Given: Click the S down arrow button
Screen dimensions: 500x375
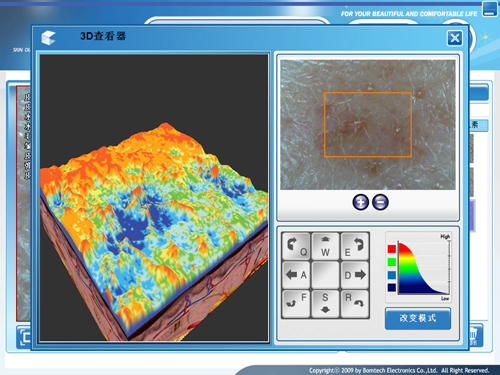Looking at the screenshot, I should point(325,304).
